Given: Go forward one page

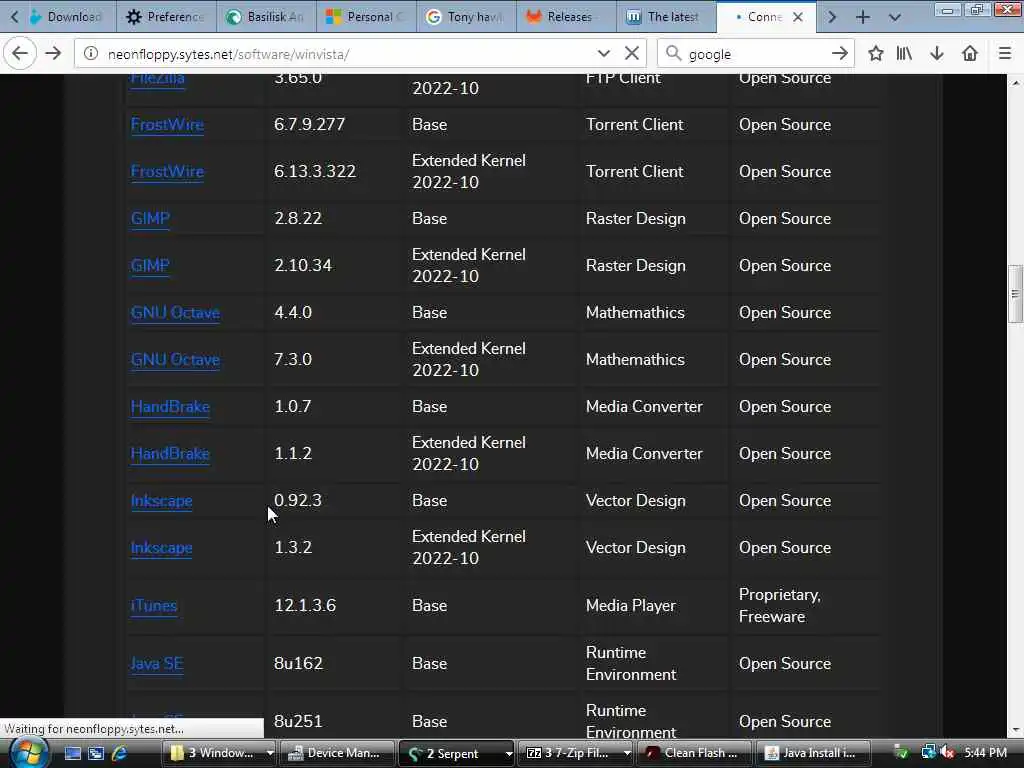Looking at the screenshot, I should tap(54, 54).
